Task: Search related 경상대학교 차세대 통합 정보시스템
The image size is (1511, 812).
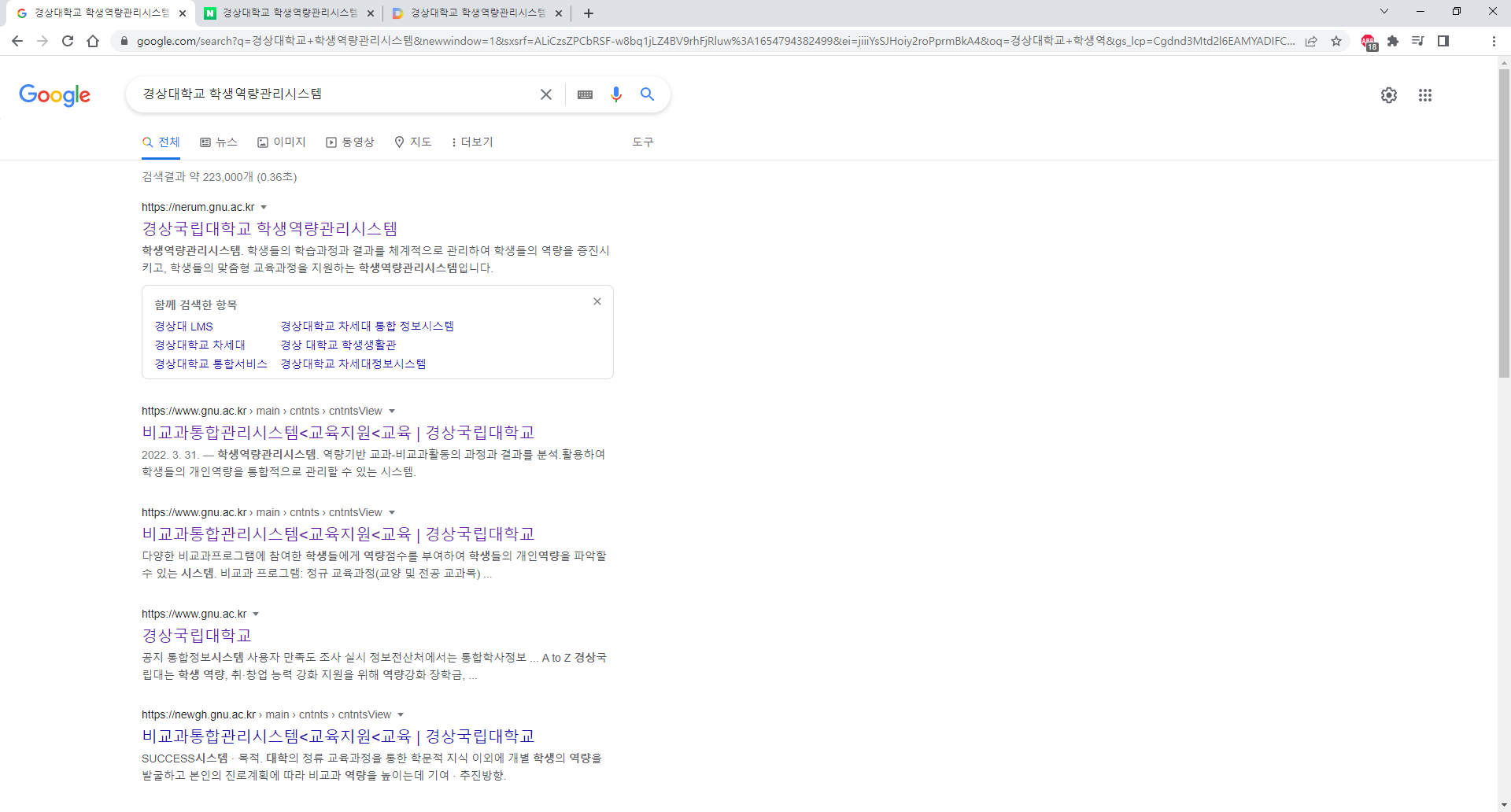Action: pos(368,327)
